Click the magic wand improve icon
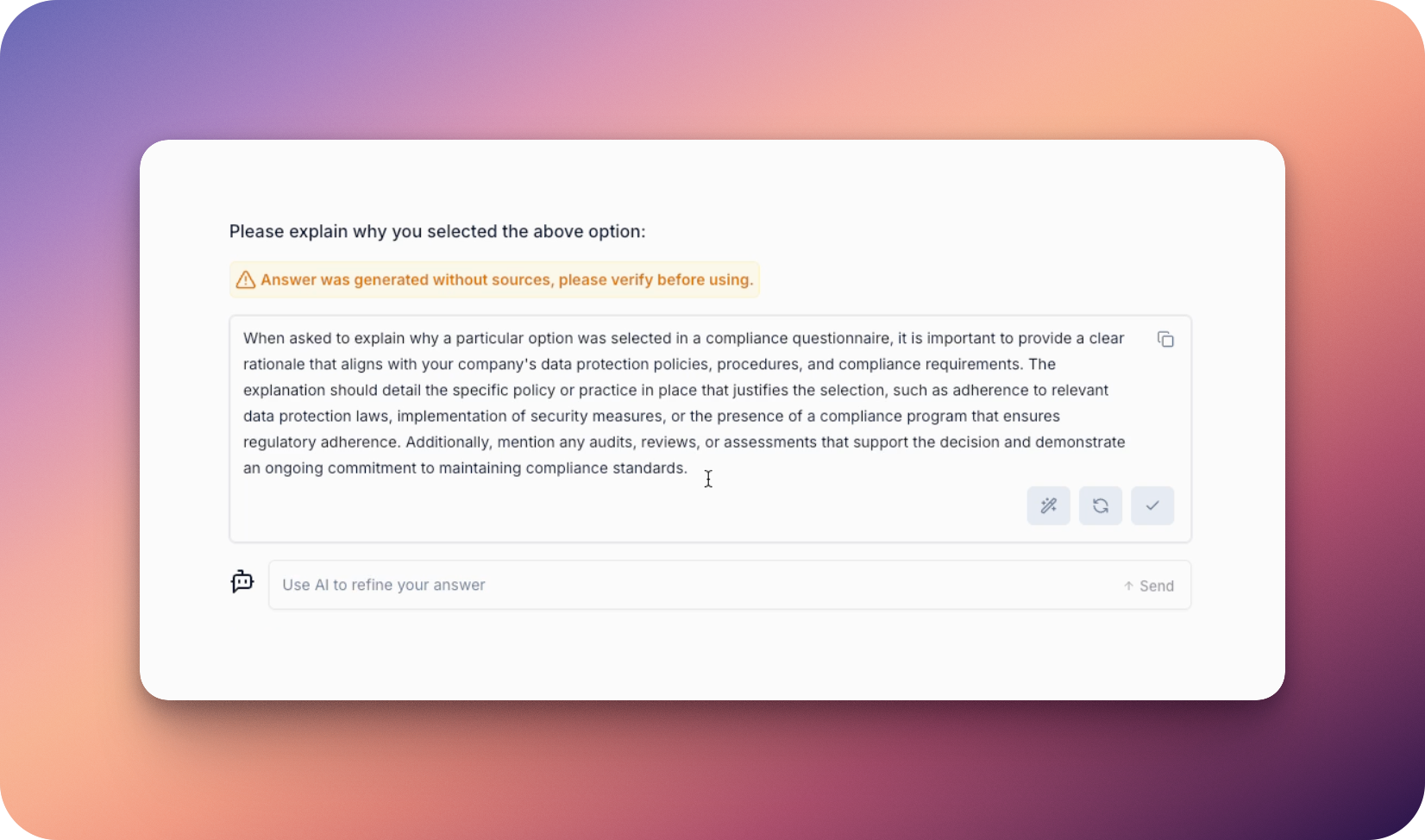The height and width of the screenshot is (840, 1425). (x=1048, y=505)
